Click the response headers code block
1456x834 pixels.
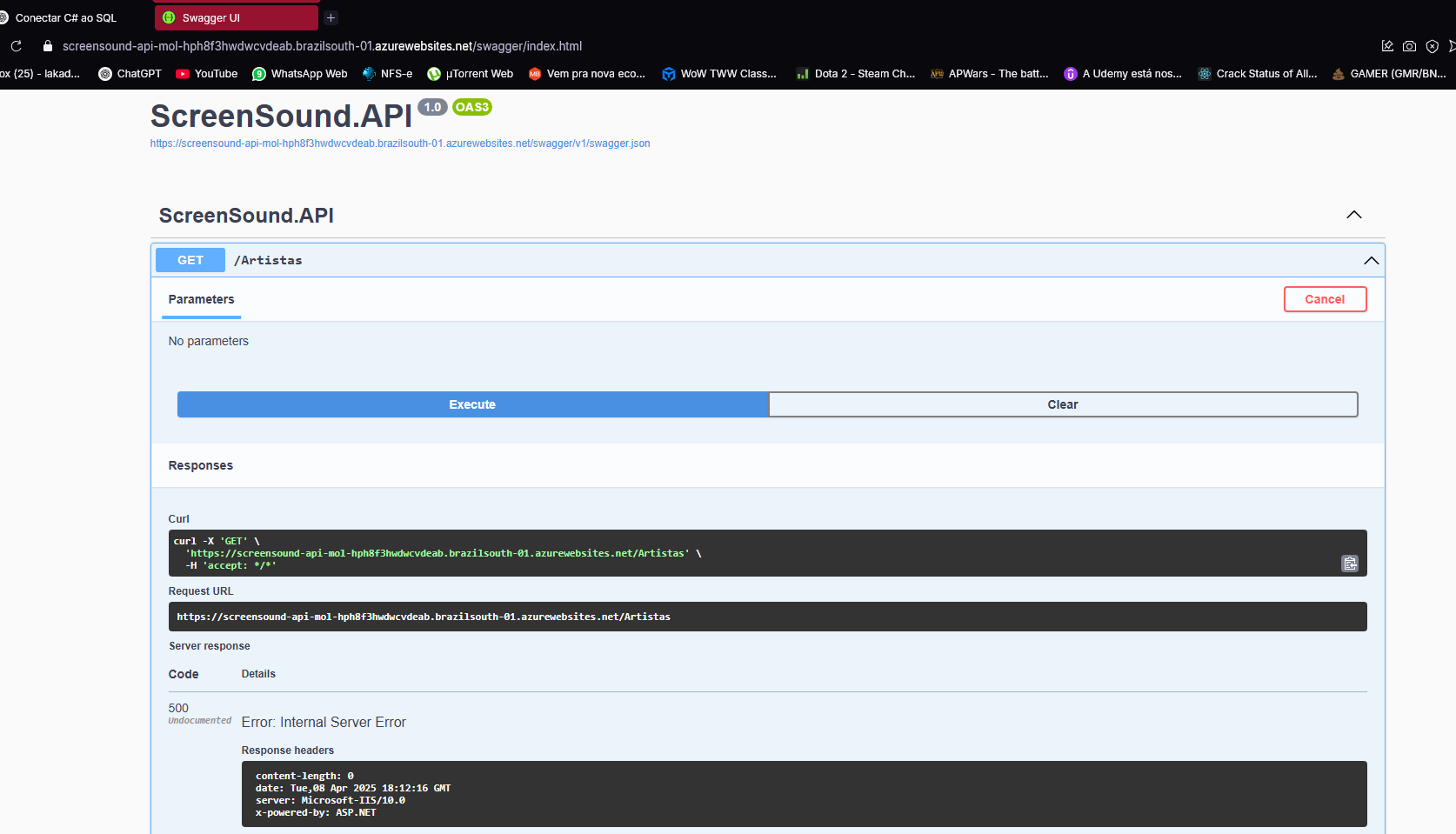pyautogui.click(x=804, y=794)
